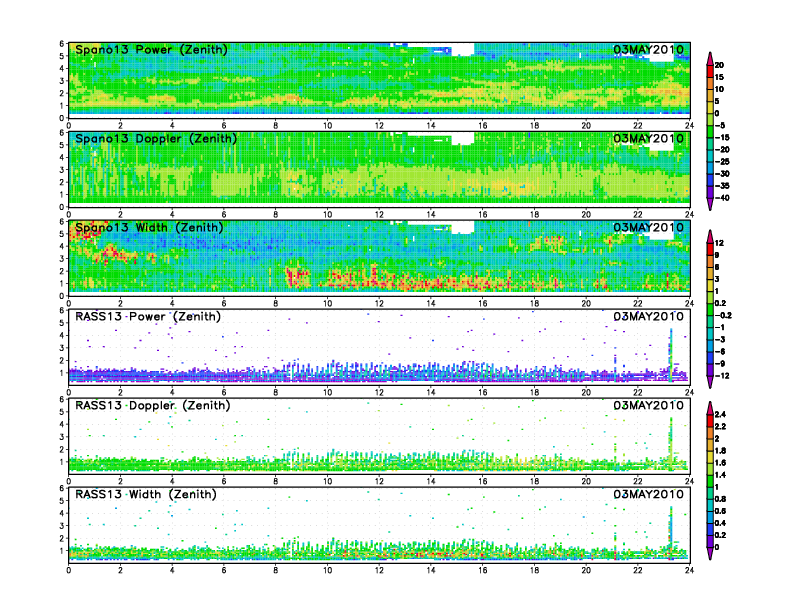The width and height of the screenshot is (792, 612).
Task: Click the '-25' label on the top colorbar
Action: [x=722, y=162]
